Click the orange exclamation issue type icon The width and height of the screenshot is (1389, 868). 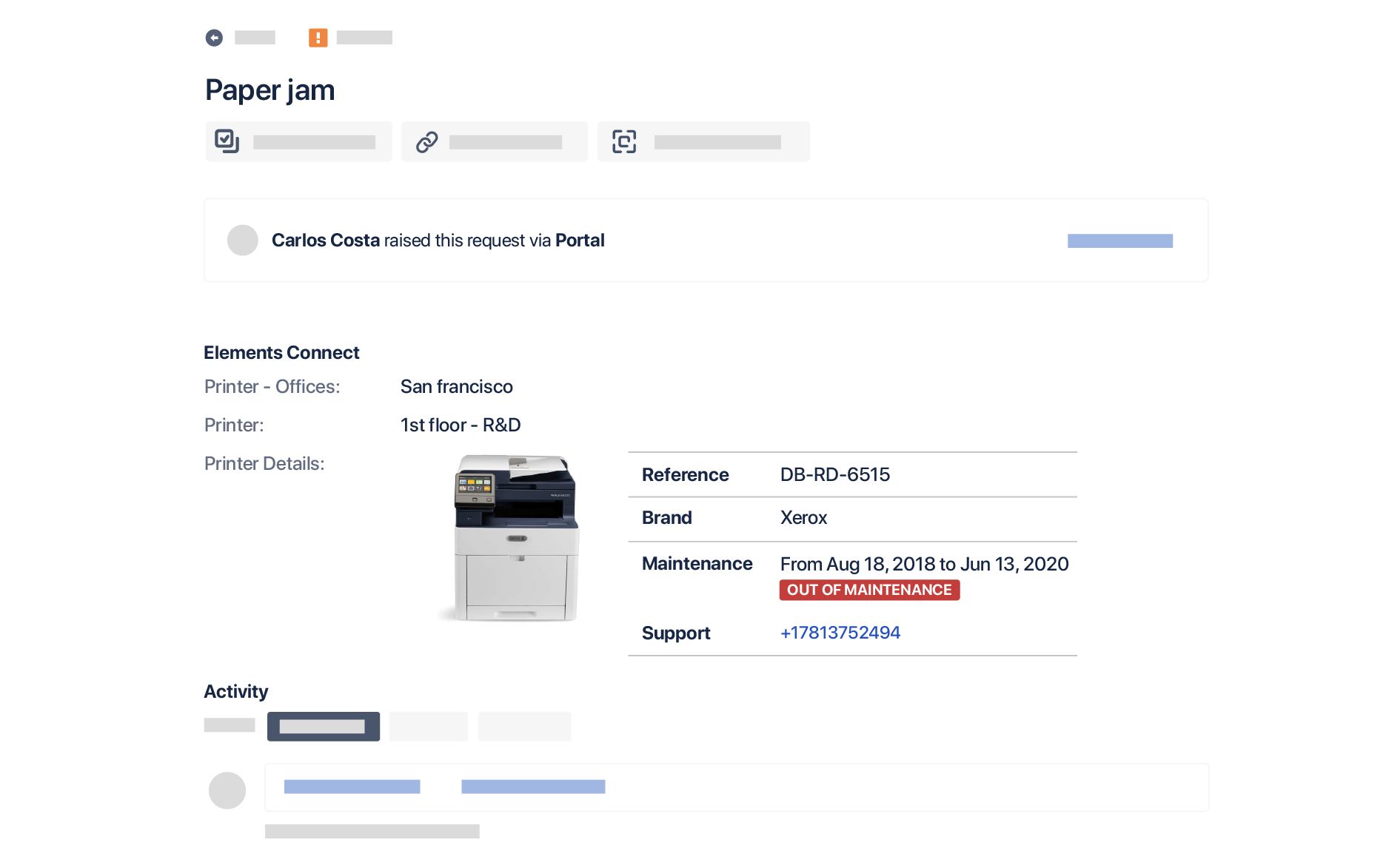pos(318,38)
